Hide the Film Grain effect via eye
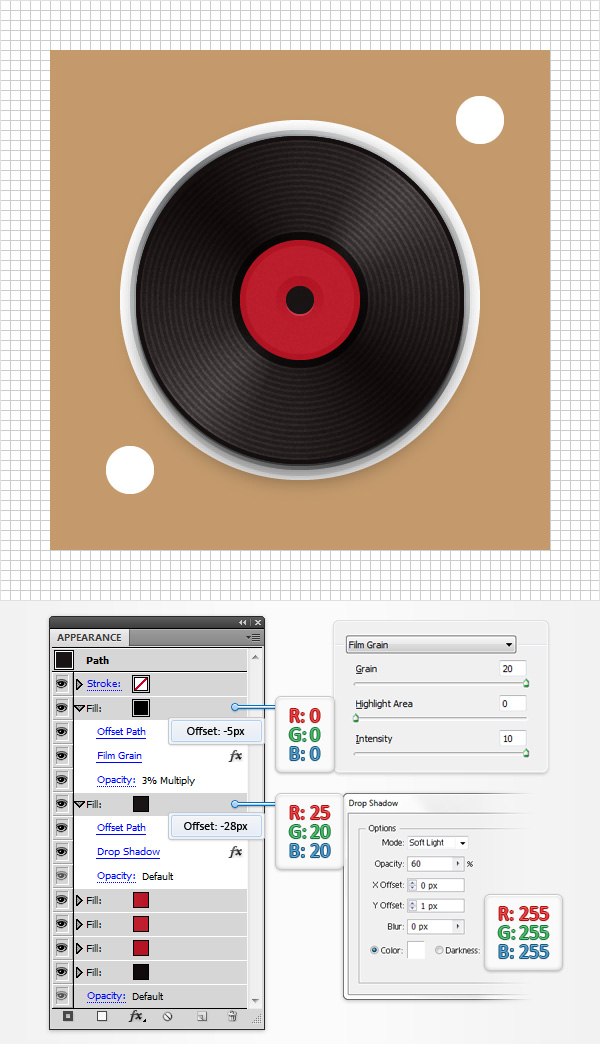The width and height of the screenshot is (600, 1044). pyautogui.click(x=62, y=756)
